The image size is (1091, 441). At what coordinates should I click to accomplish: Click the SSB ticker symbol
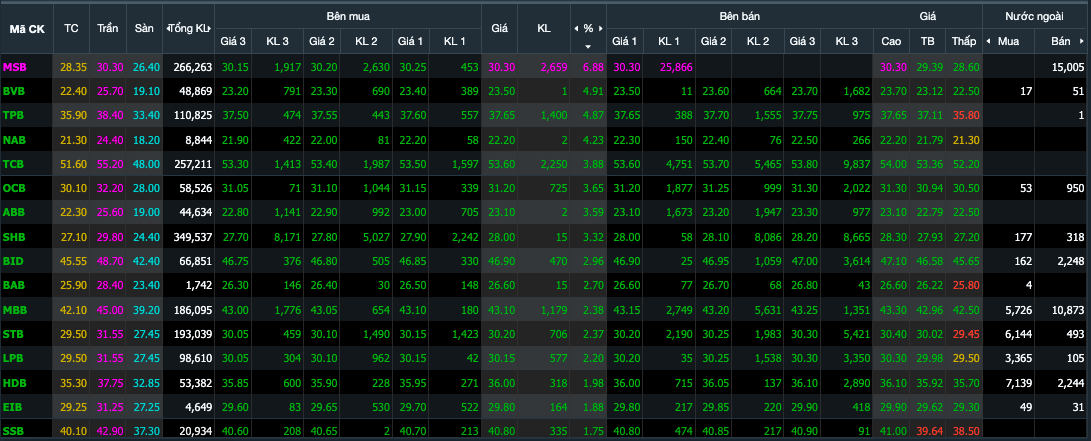tap(14, 429)
